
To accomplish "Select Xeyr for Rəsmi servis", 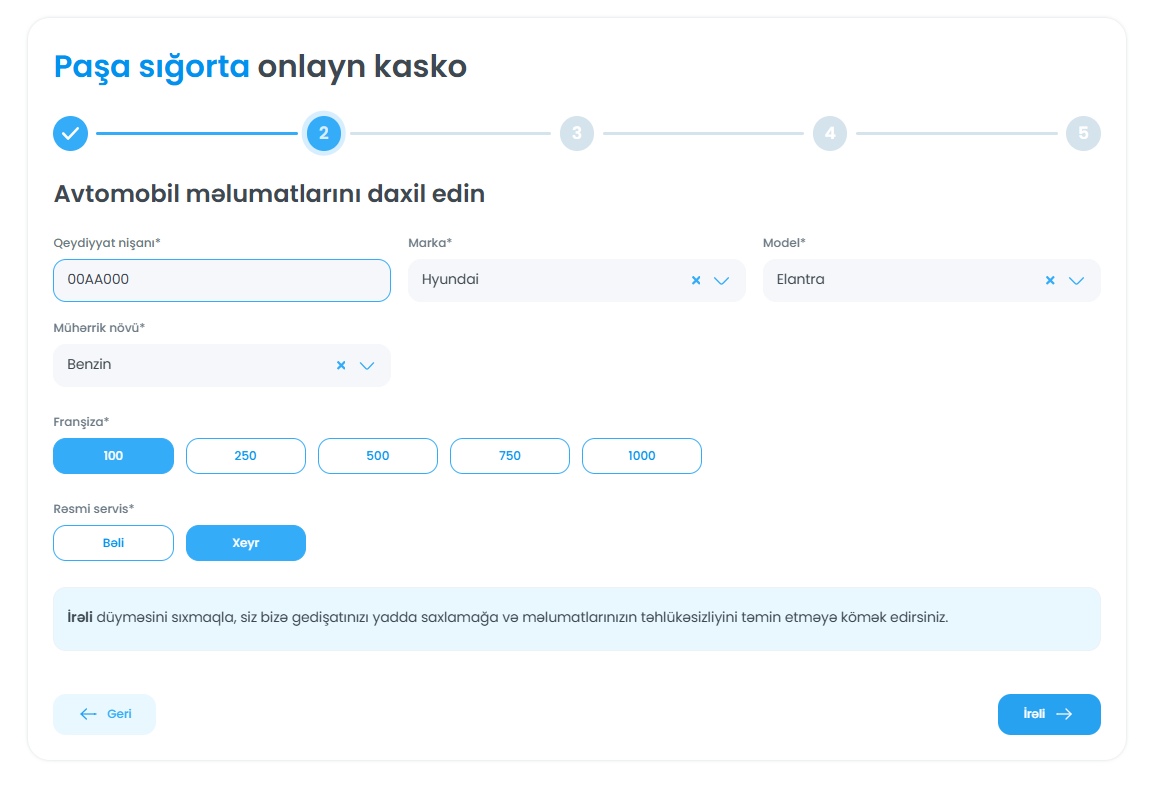I will [x=245, y=543].
